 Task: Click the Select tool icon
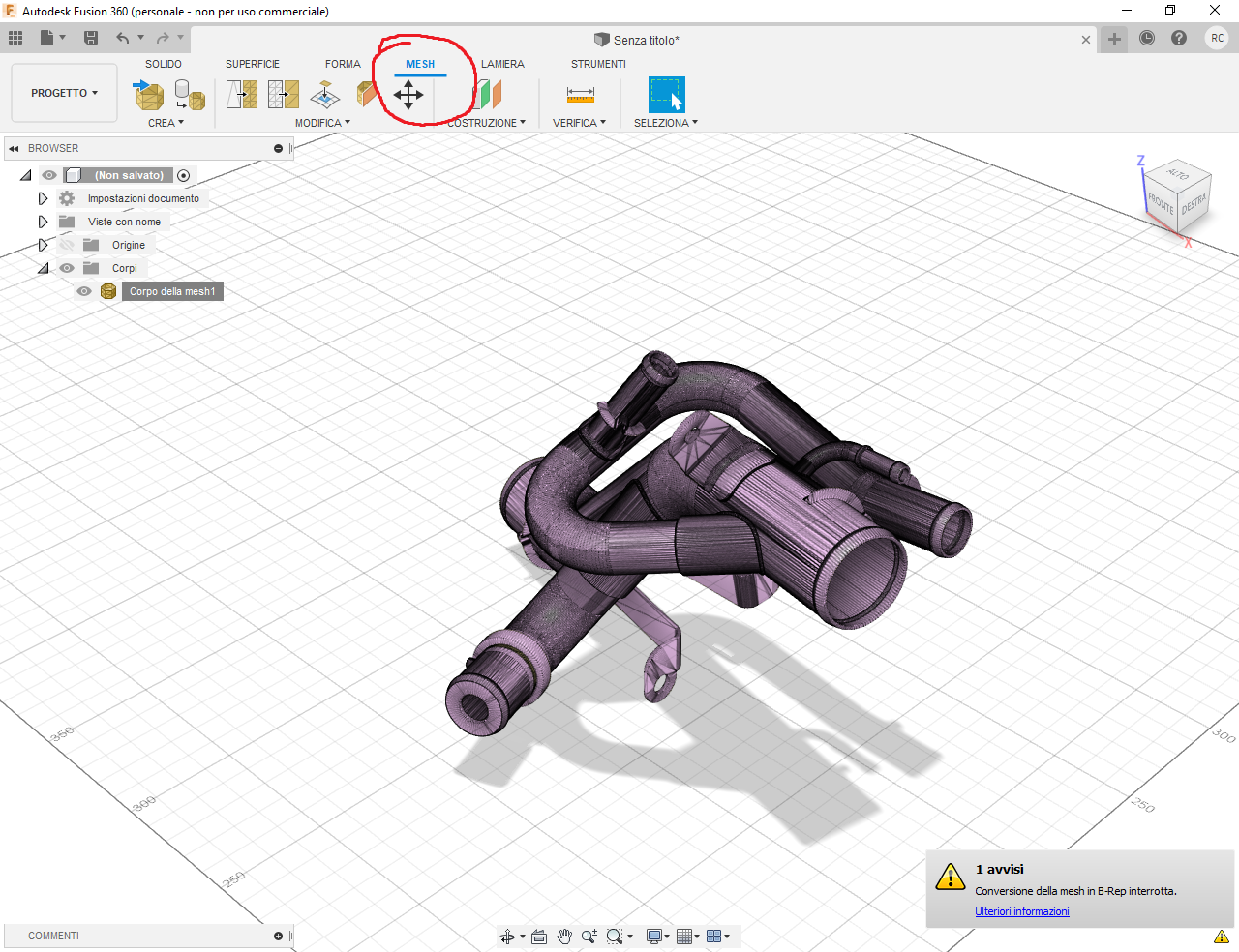[x=666, y=95]
